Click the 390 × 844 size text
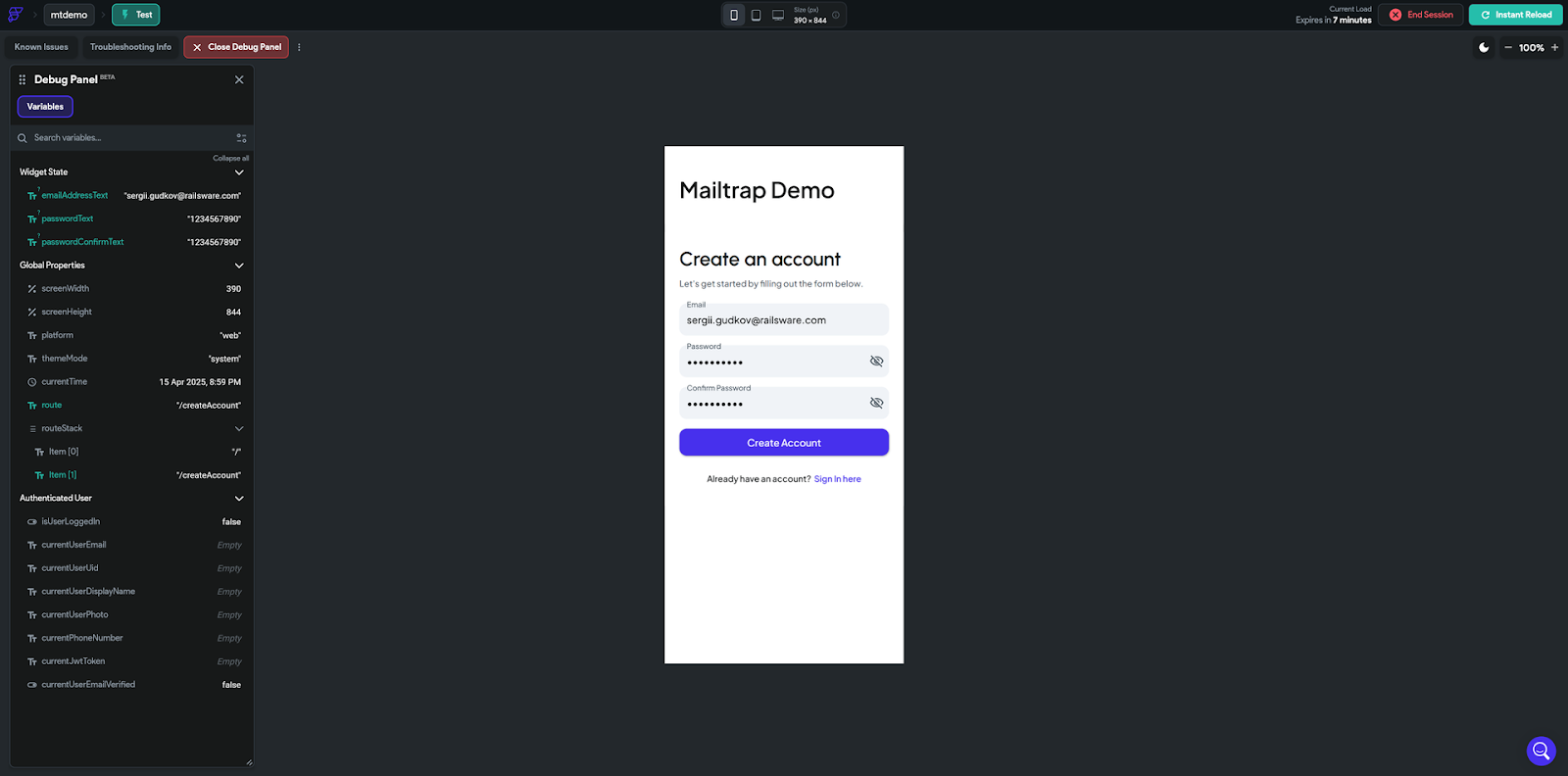Viewport: 1568px width, 776px height. coord(809,21)
